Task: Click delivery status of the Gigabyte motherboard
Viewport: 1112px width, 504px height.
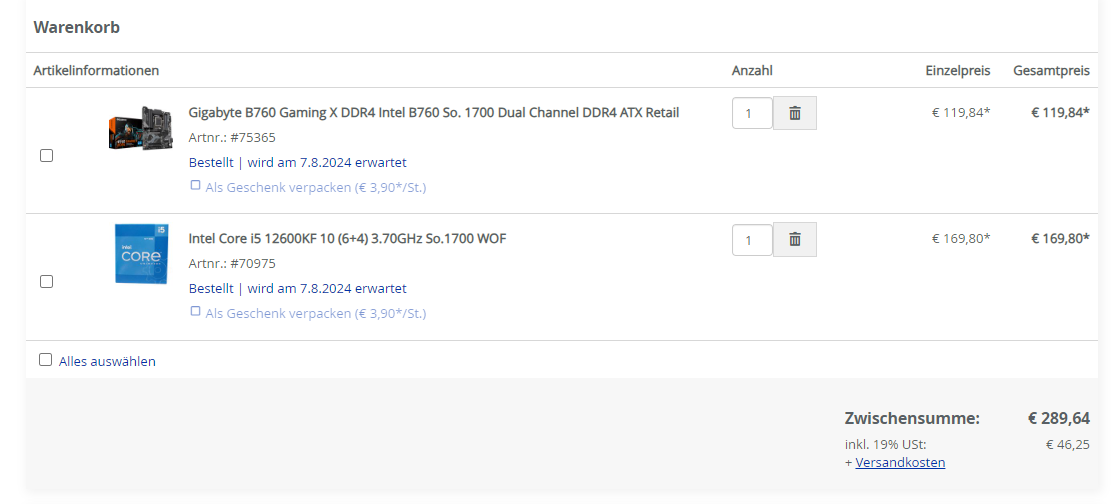Action: click(x=297, y=162)
